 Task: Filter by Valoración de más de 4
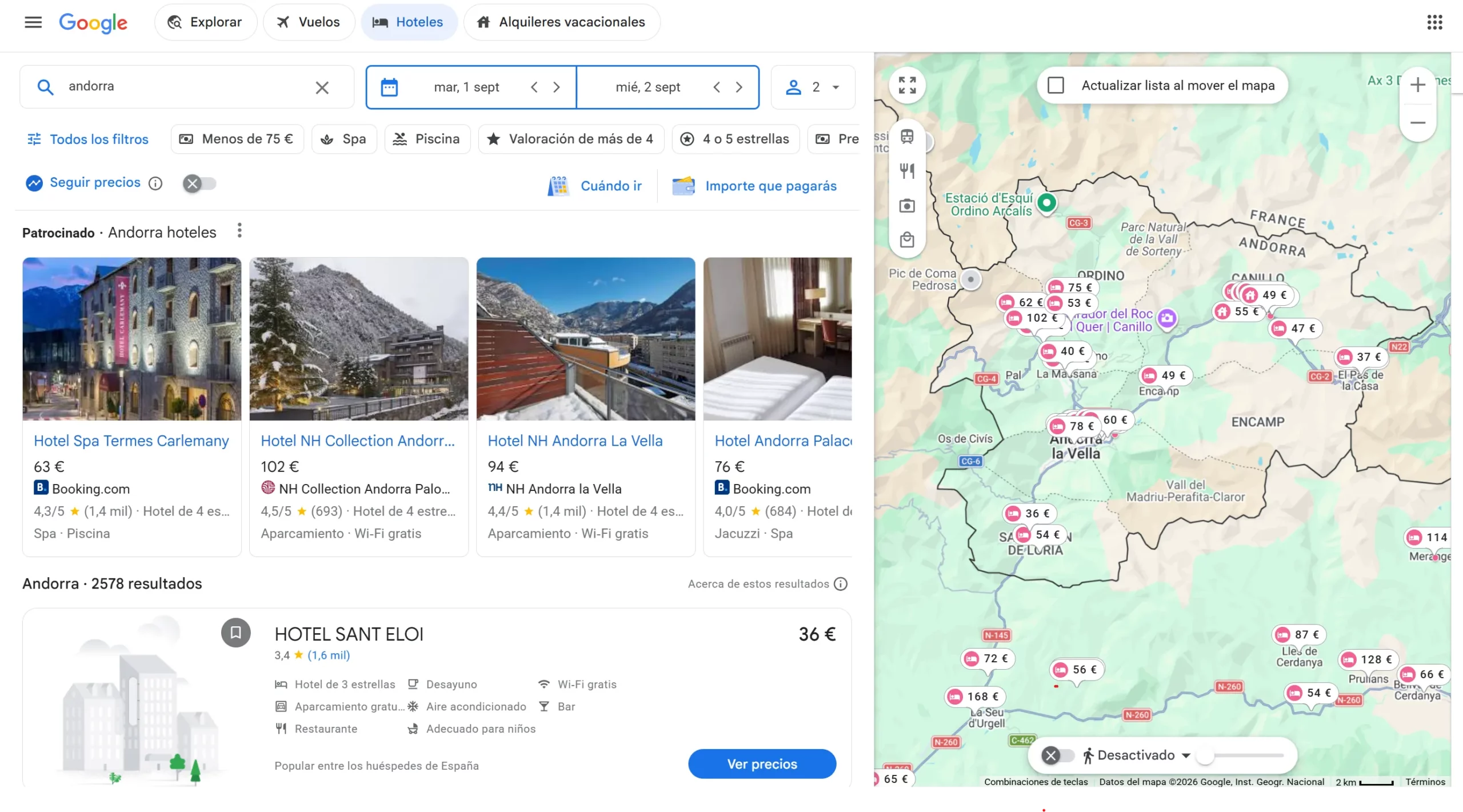click(x=571, y=139)
